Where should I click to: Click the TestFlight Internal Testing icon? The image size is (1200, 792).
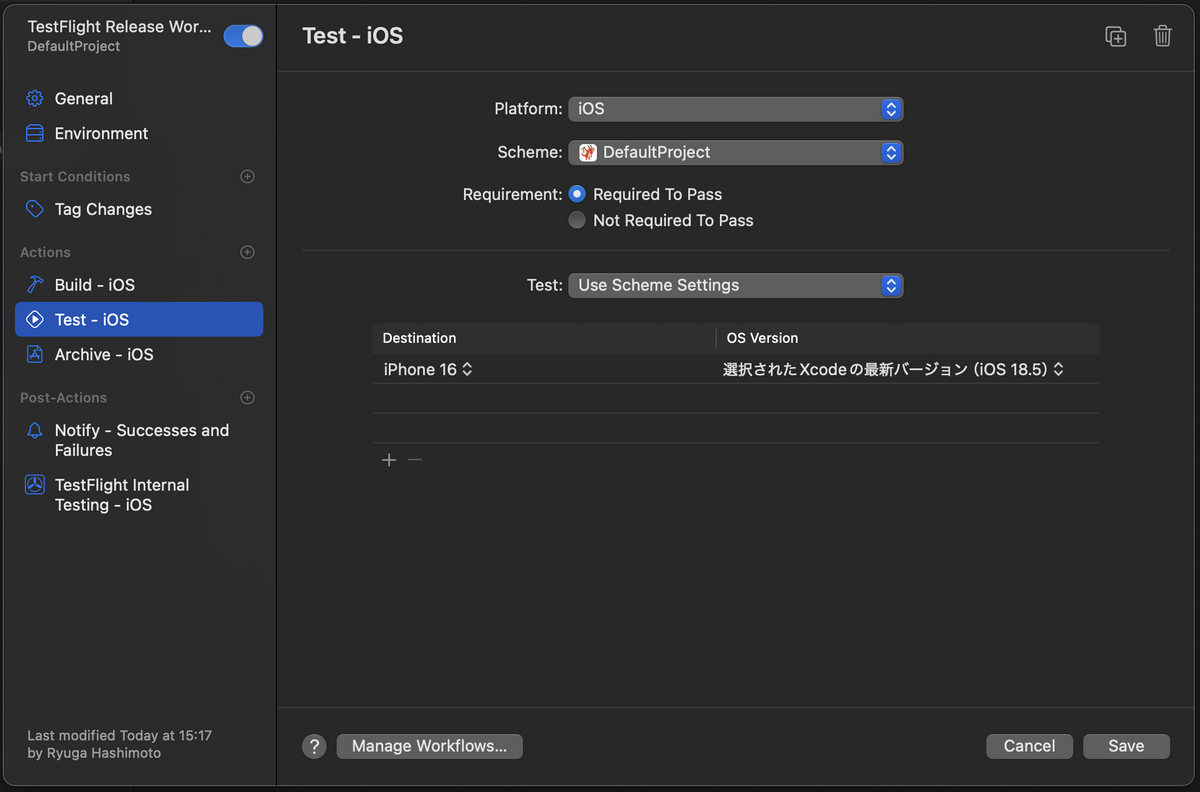pos(35,485)
